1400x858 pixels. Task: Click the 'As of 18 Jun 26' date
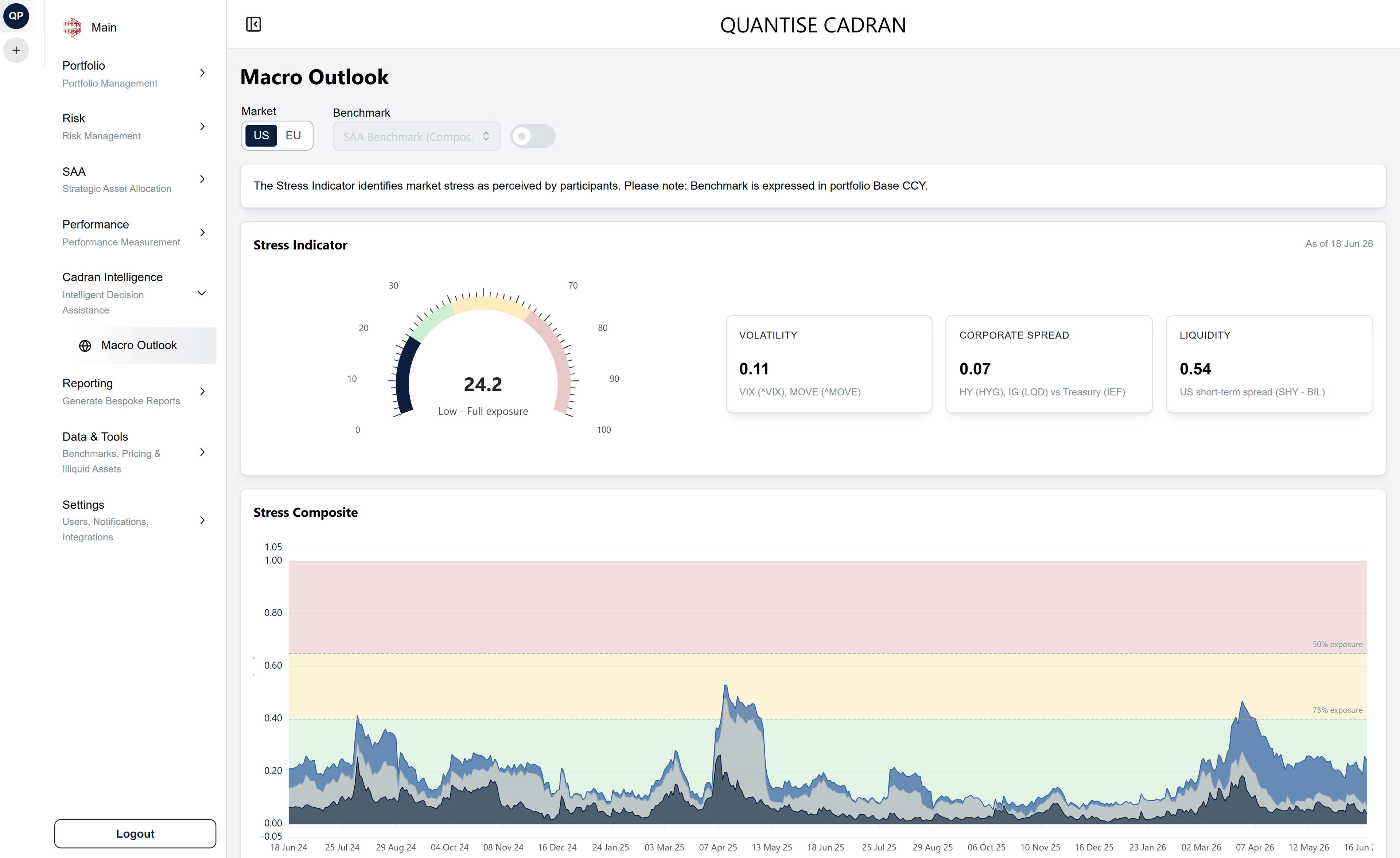(1339, 244)
